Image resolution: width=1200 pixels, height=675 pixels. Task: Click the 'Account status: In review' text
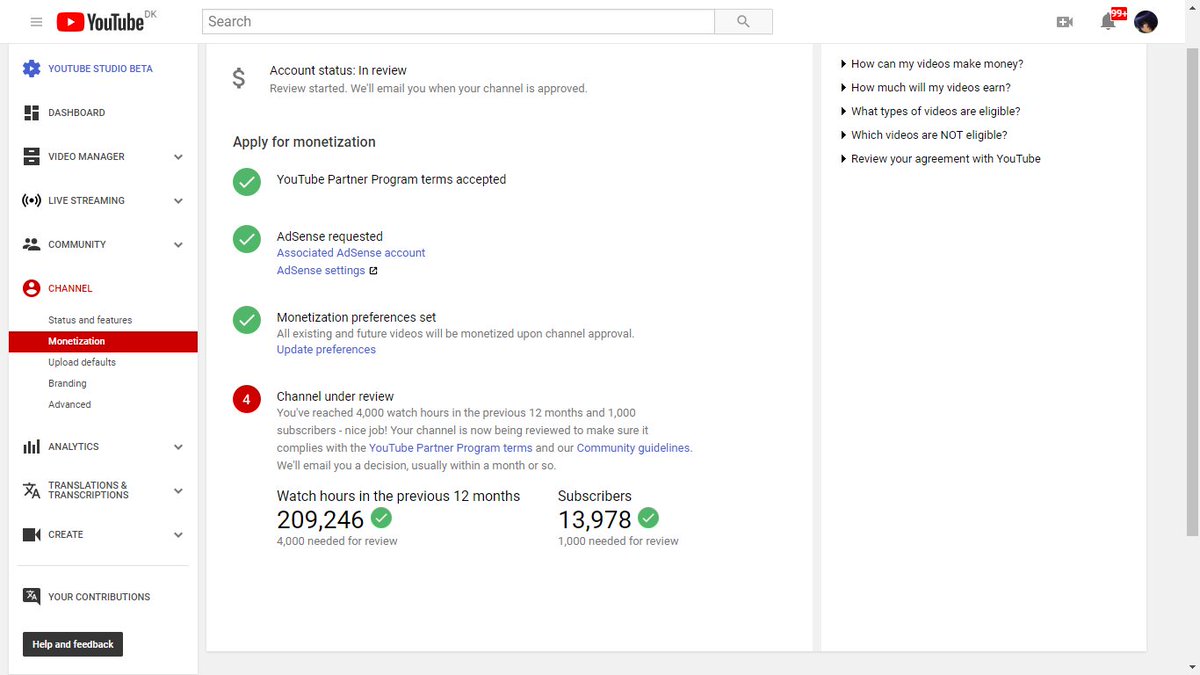(338, 71)
